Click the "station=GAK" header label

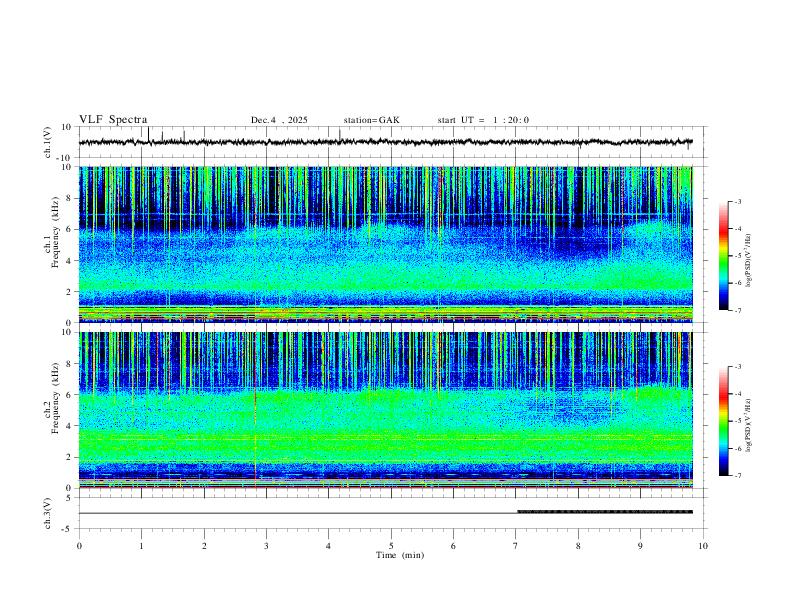371,120
